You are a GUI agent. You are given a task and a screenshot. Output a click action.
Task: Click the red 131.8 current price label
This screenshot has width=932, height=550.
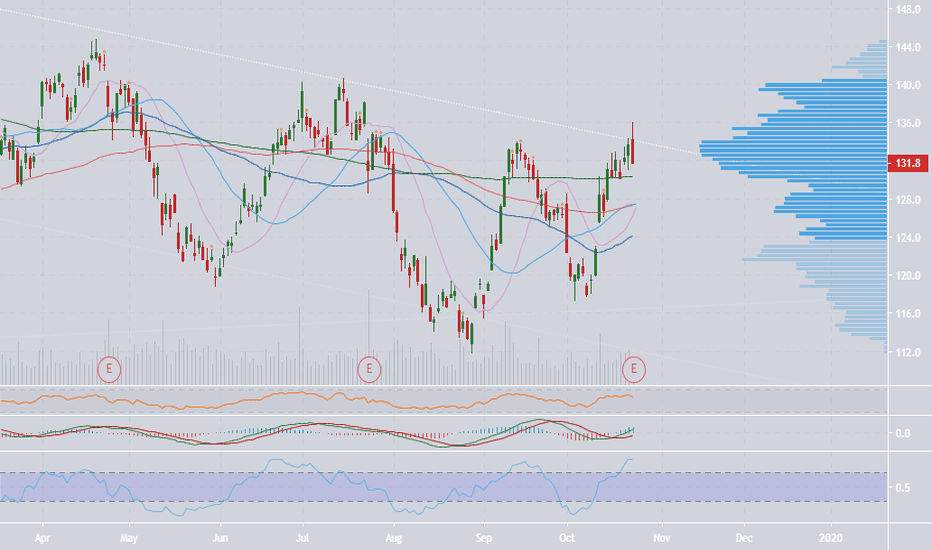(x=907, y=163)
